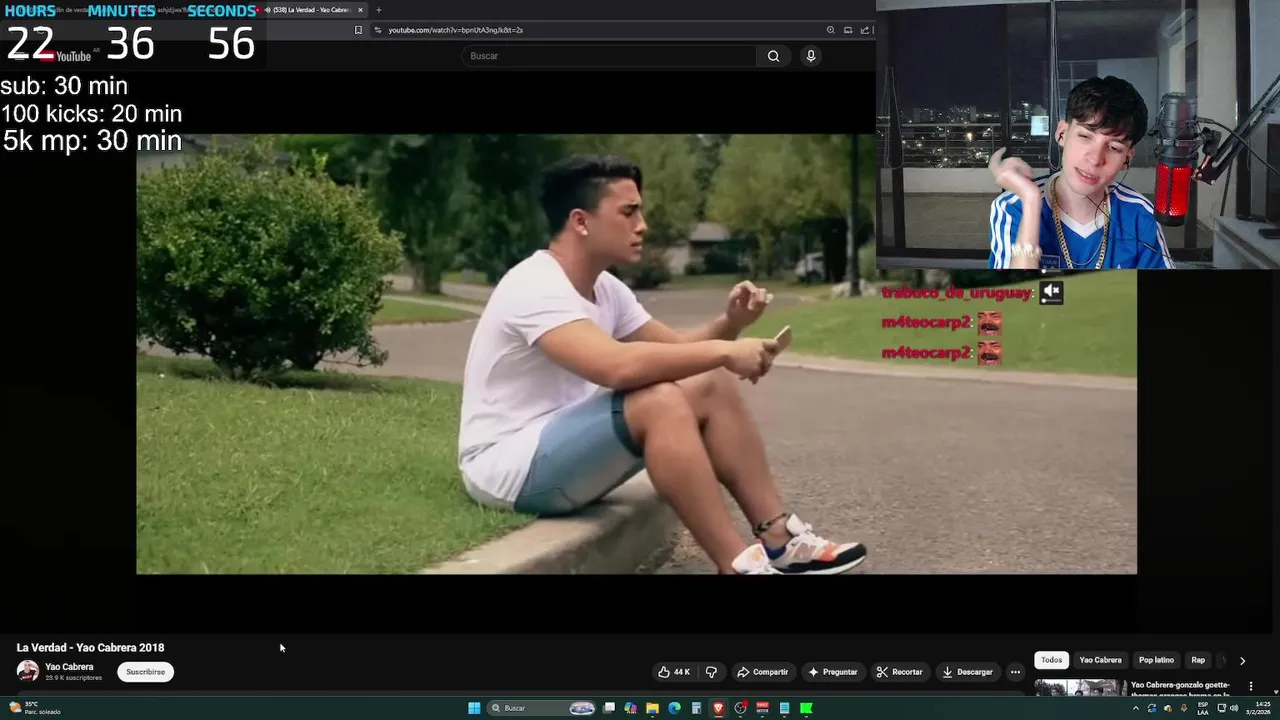This screenshot has width=1280, height=720.
Task: Like the video with 44 K likes
Action: pyautogui.click(x=674, y=672)
